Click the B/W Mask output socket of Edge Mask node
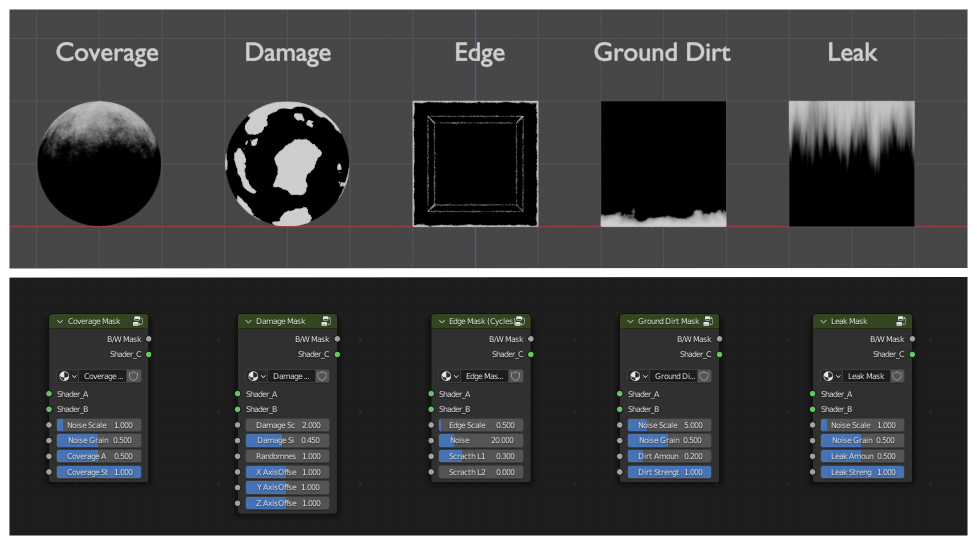Screen dimensions: 977x545 coord(531,339)
